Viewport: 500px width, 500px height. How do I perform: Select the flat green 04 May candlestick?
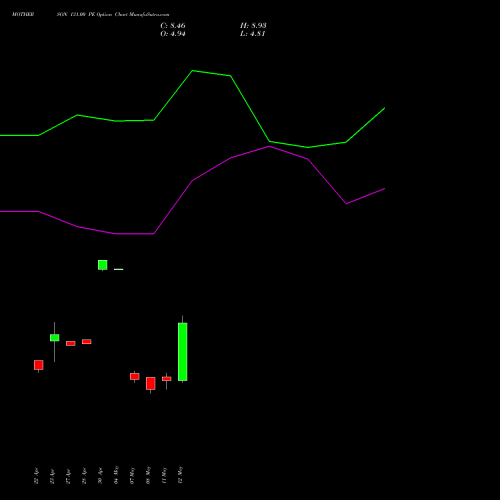119,269
